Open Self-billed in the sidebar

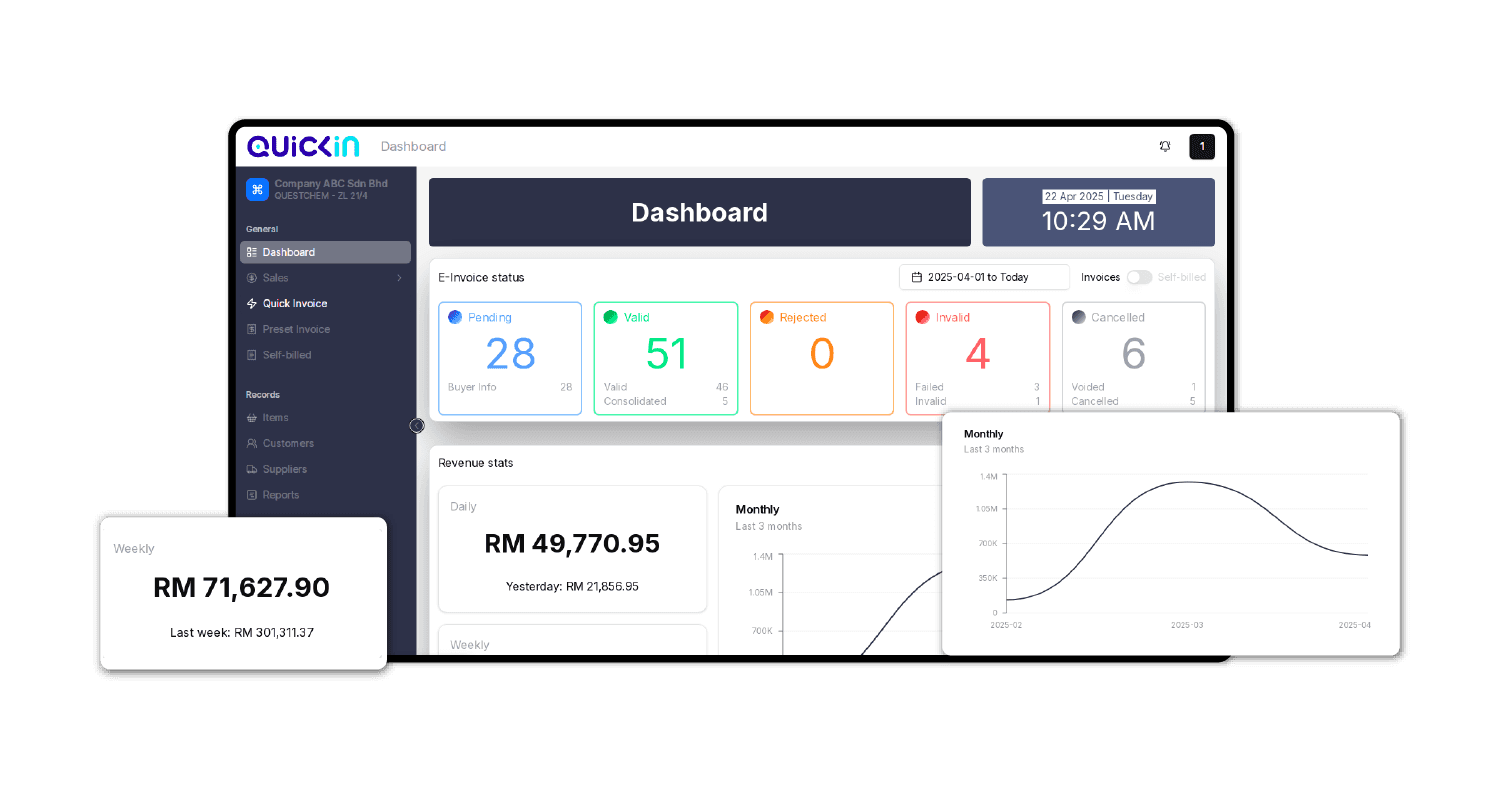tap(287, 356)
